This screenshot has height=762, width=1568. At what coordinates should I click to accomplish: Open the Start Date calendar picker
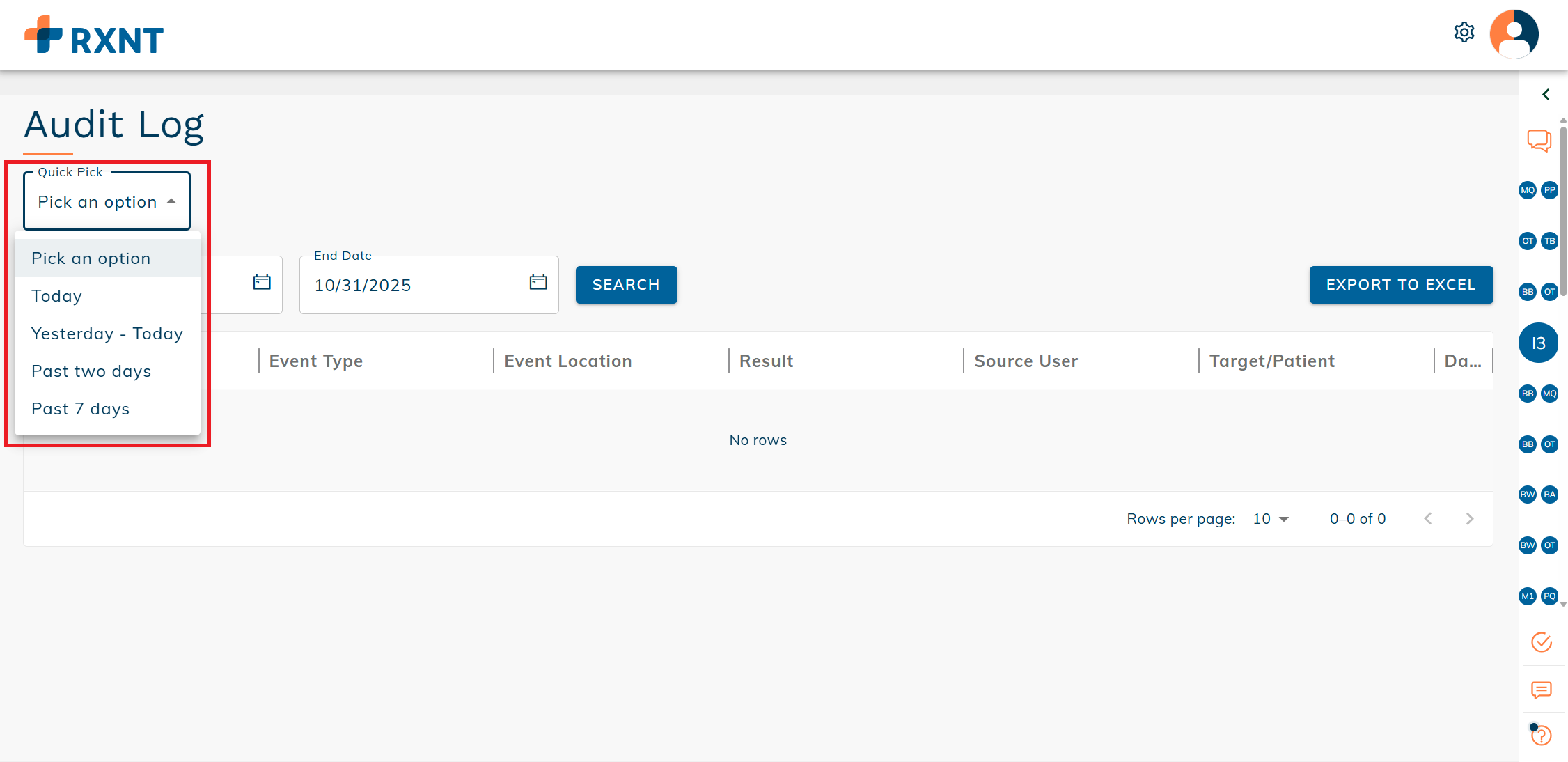point(261,283)
